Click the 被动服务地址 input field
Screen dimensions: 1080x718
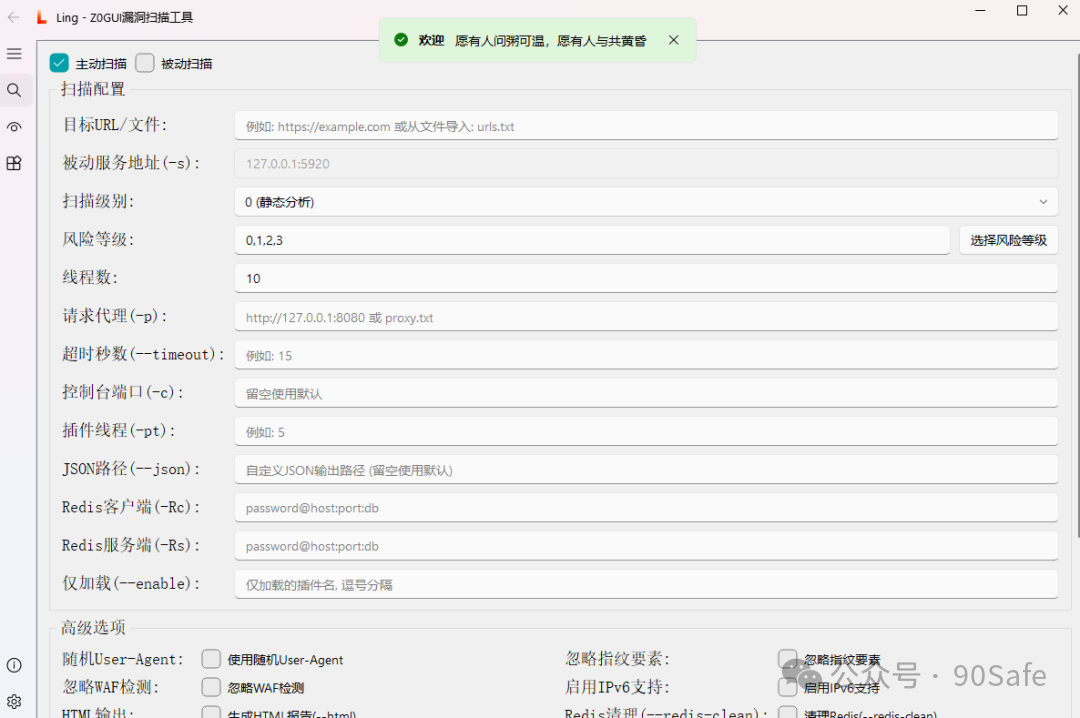[646, 164]
